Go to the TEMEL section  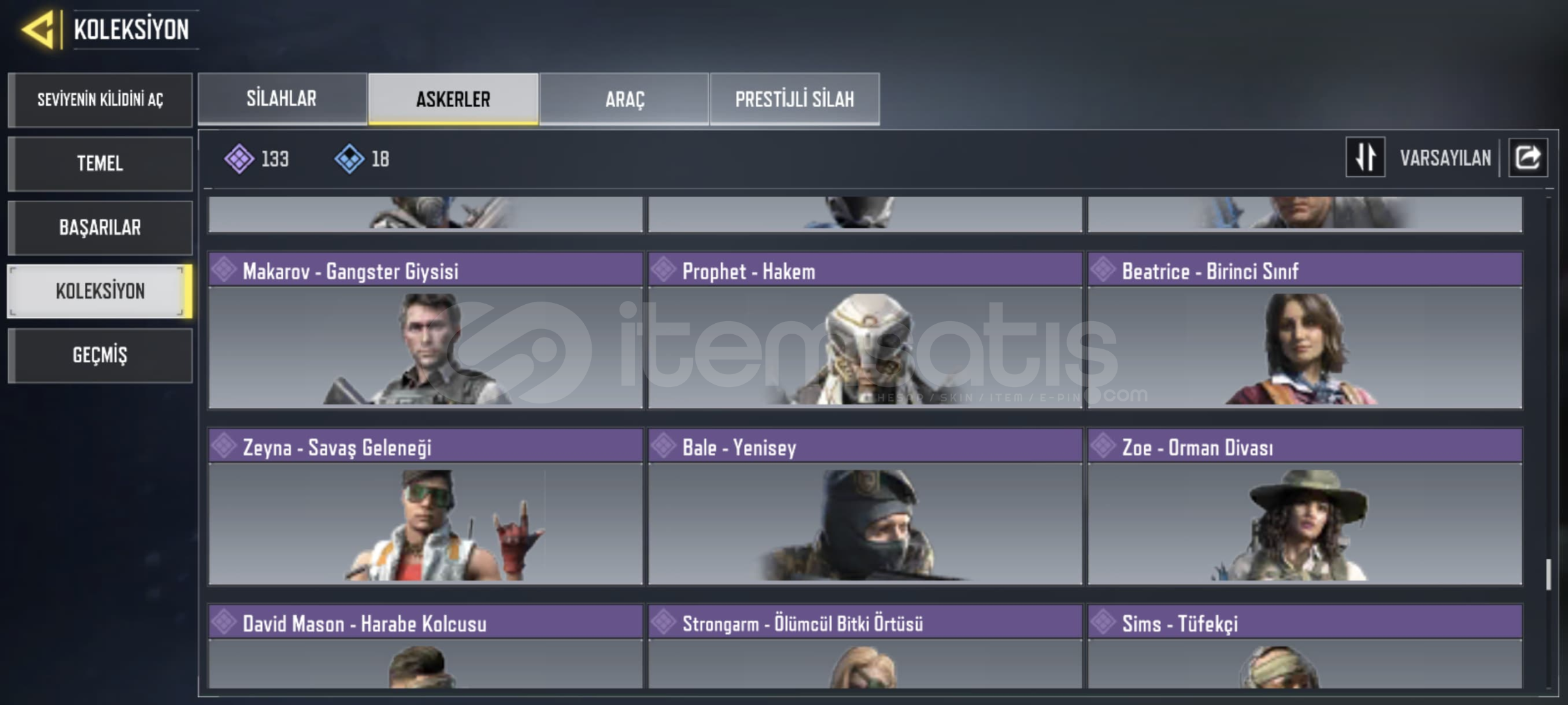(x=100, y=163)
